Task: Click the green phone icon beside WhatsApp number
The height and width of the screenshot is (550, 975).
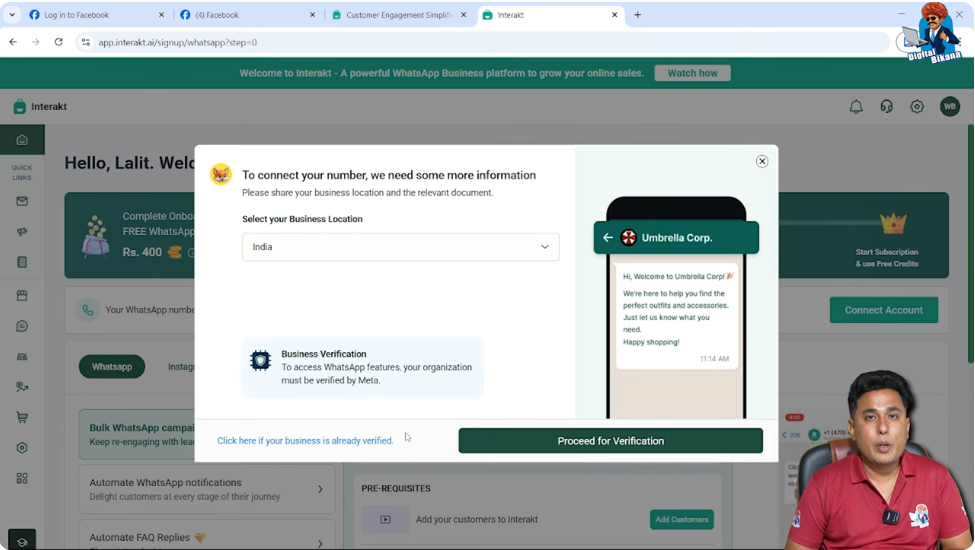Action: click(x=88, y=310)
